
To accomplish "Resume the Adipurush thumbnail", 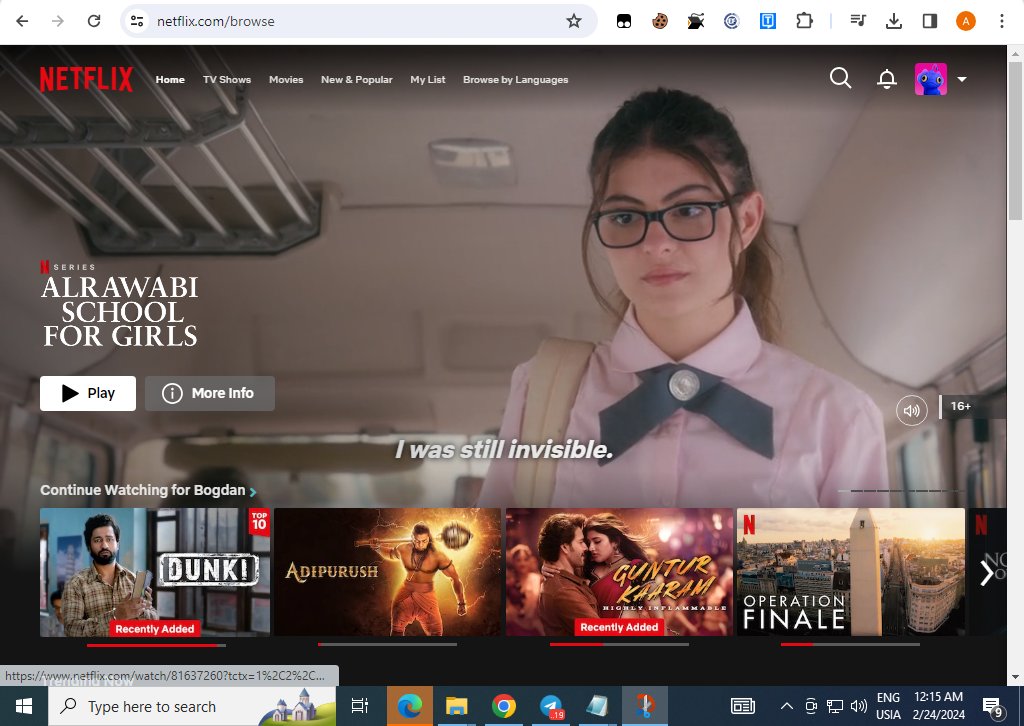I will (x=387, y=572).
